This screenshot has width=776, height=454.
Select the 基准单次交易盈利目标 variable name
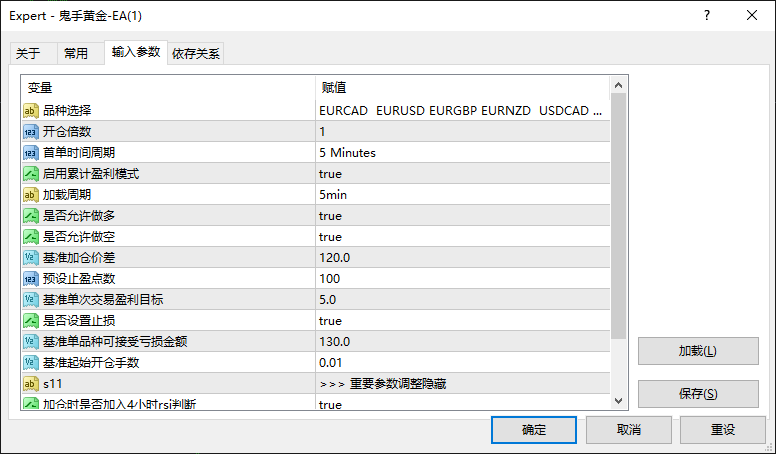[x=103, y=300]
